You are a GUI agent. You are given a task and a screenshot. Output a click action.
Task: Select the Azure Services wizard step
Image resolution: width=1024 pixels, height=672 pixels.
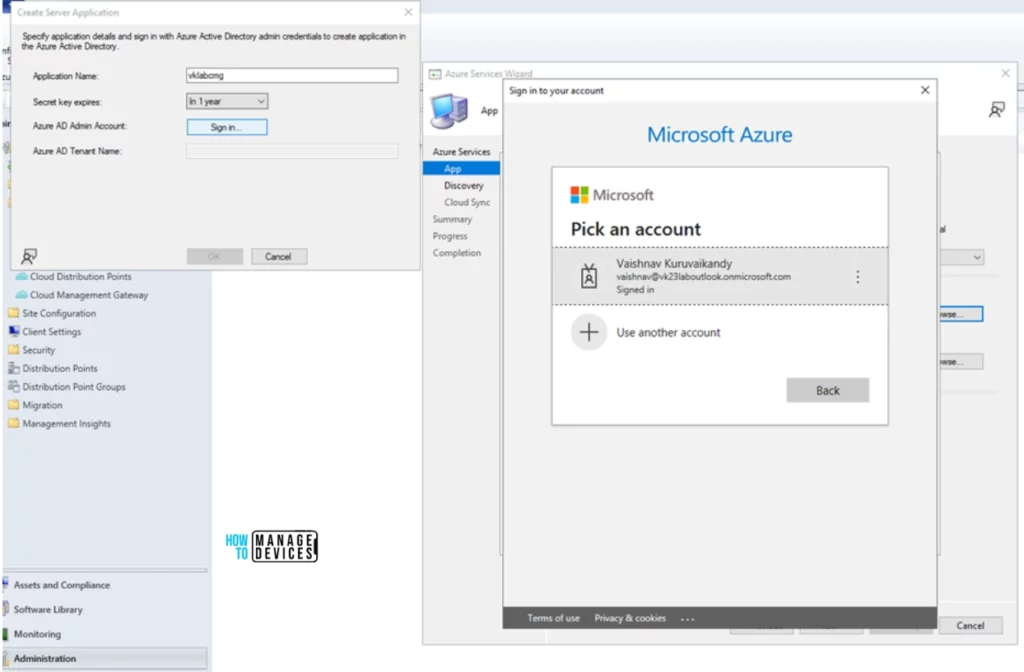(x=461, y=152)
